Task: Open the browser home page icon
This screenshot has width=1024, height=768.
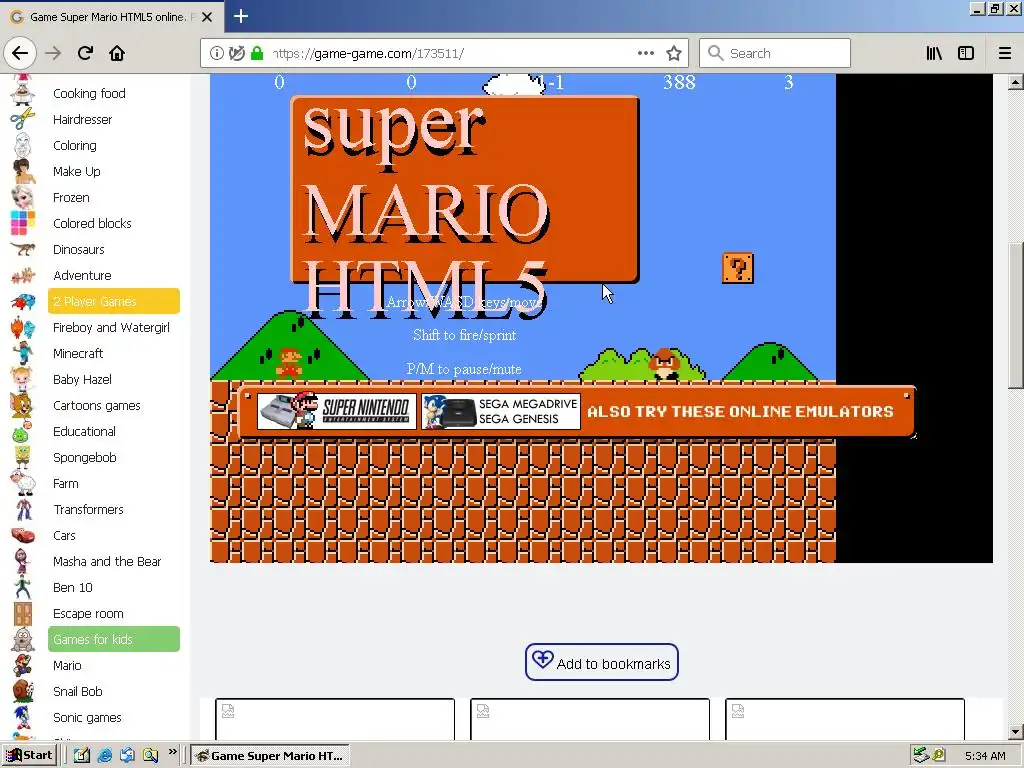Action: pyautogui.click(x=117, y=53)
